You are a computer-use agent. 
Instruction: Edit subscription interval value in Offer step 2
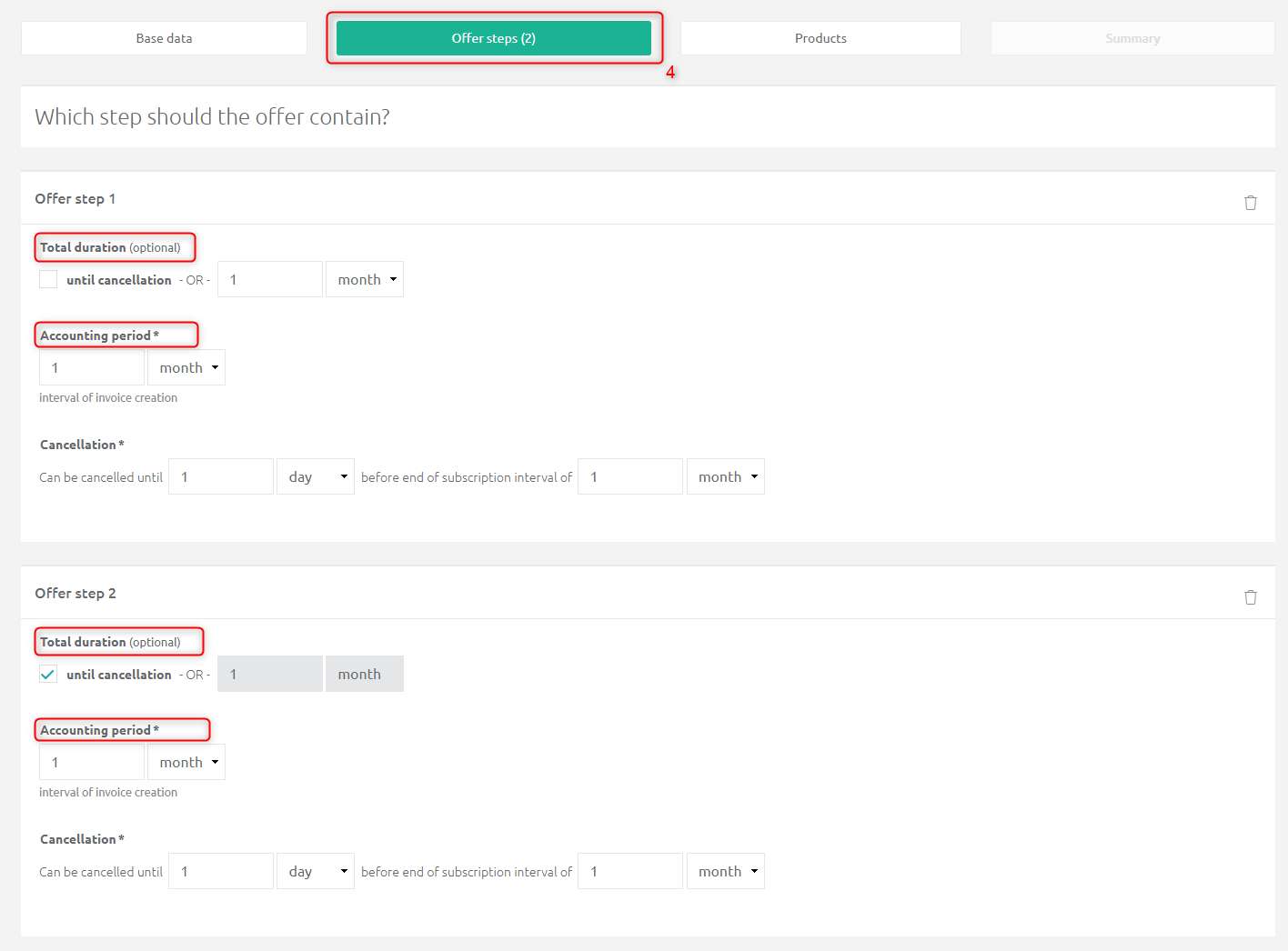coord(630,871)
